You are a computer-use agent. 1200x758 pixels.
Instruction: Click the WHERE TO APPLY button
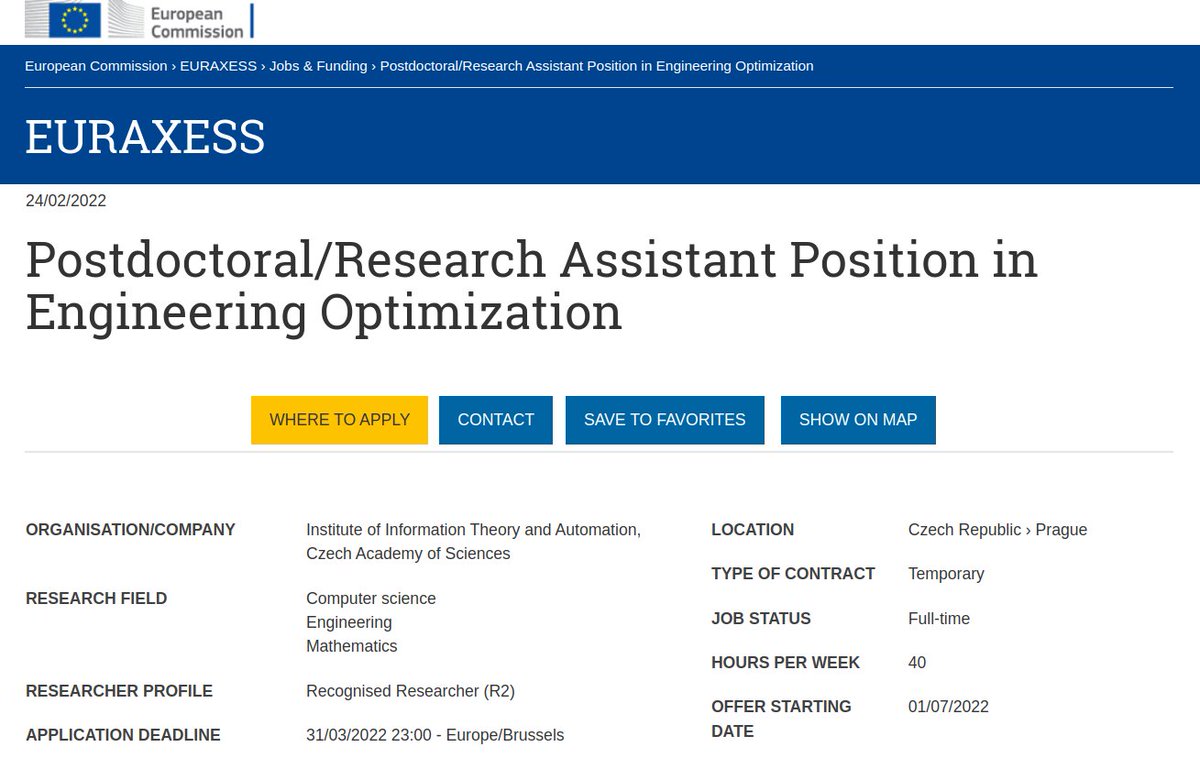(x=340, y=420)
